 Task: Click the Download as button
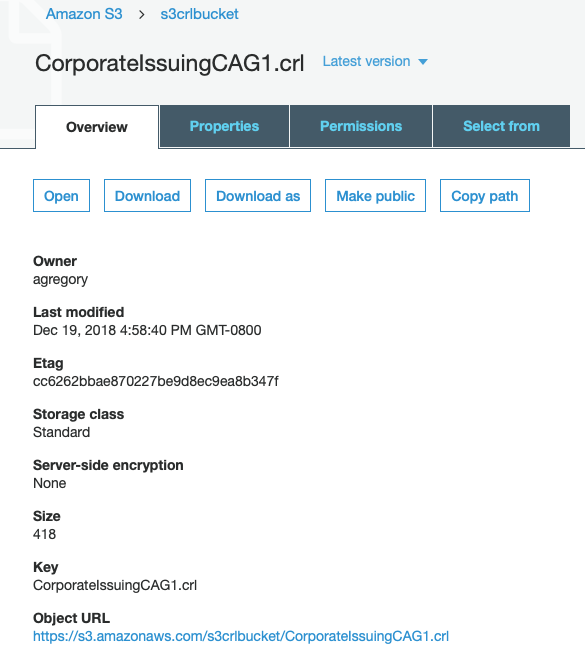[258, 196]
